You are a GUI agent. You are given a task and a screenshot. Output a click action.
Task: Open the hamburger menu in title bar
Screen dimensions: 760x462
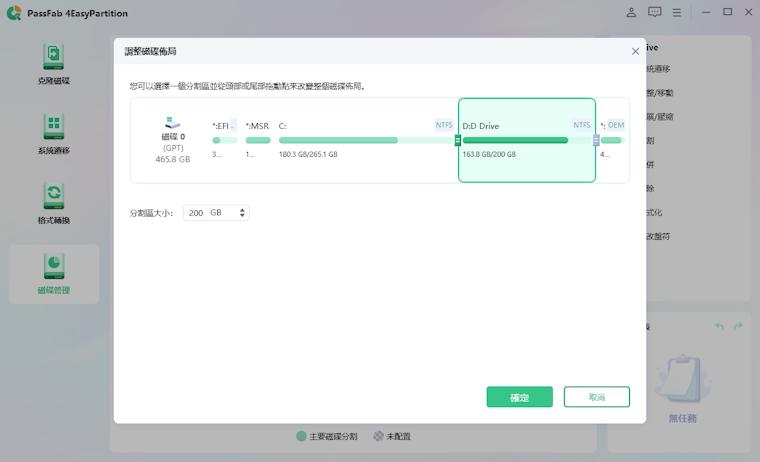coord(677,13)
